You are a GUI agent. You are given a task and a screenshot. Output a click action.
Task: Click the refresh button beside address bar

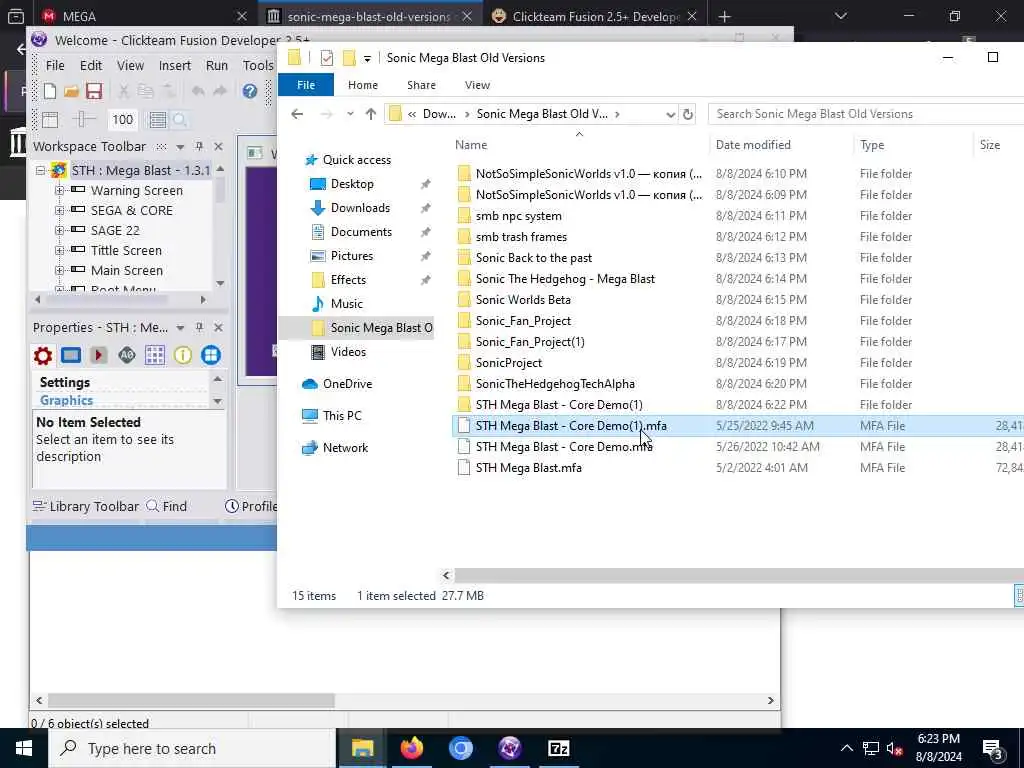coord(688,114)
